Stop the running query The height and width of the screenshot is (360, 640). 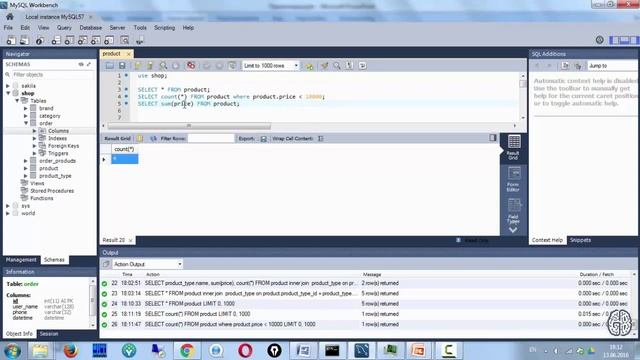(x=176, y=65)
